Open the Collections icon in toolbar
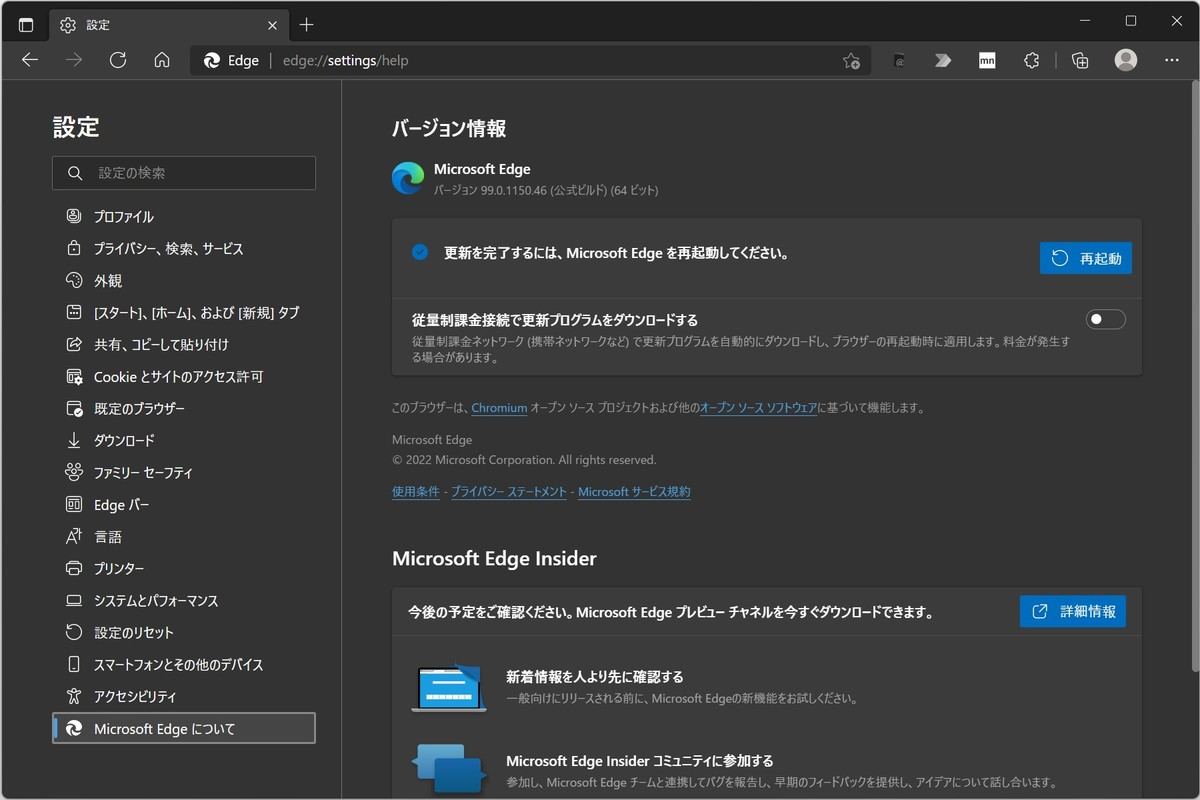This screenshot has width=1200, height=800. pos(1080,61)
